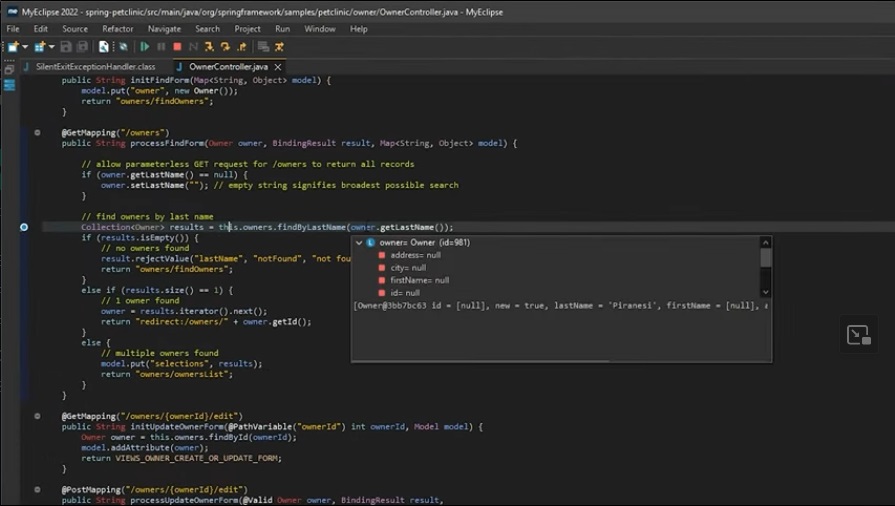
Task: Click the Suspend (pause) toolbar icon
Action: pyautogui.click(x=161, y=47)
